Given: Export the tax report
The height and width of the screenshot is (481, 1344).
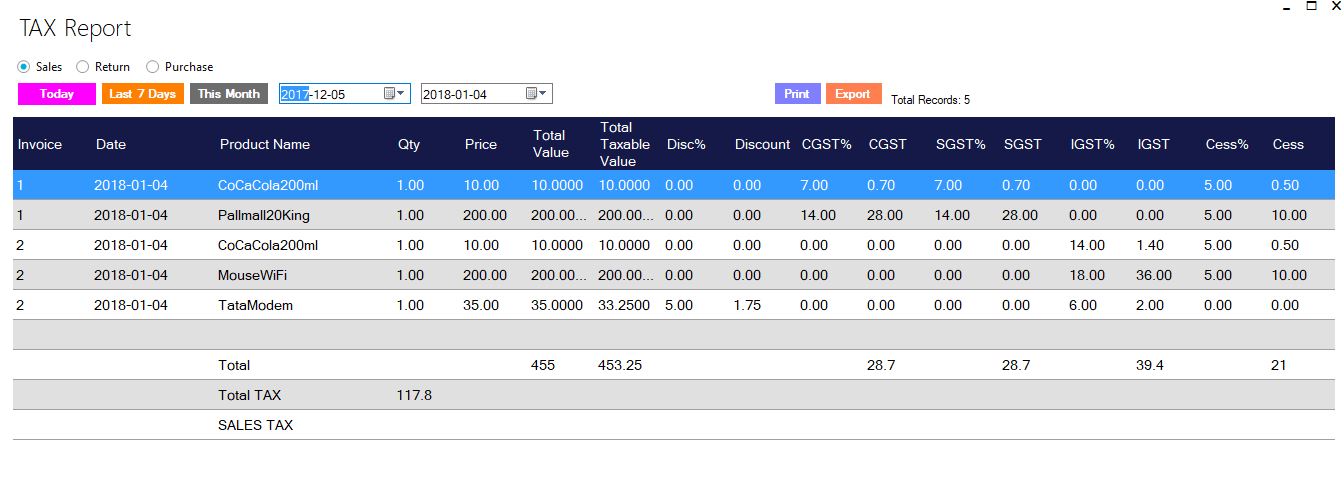Looking at the screenshot, I should (x=852, y=94).
